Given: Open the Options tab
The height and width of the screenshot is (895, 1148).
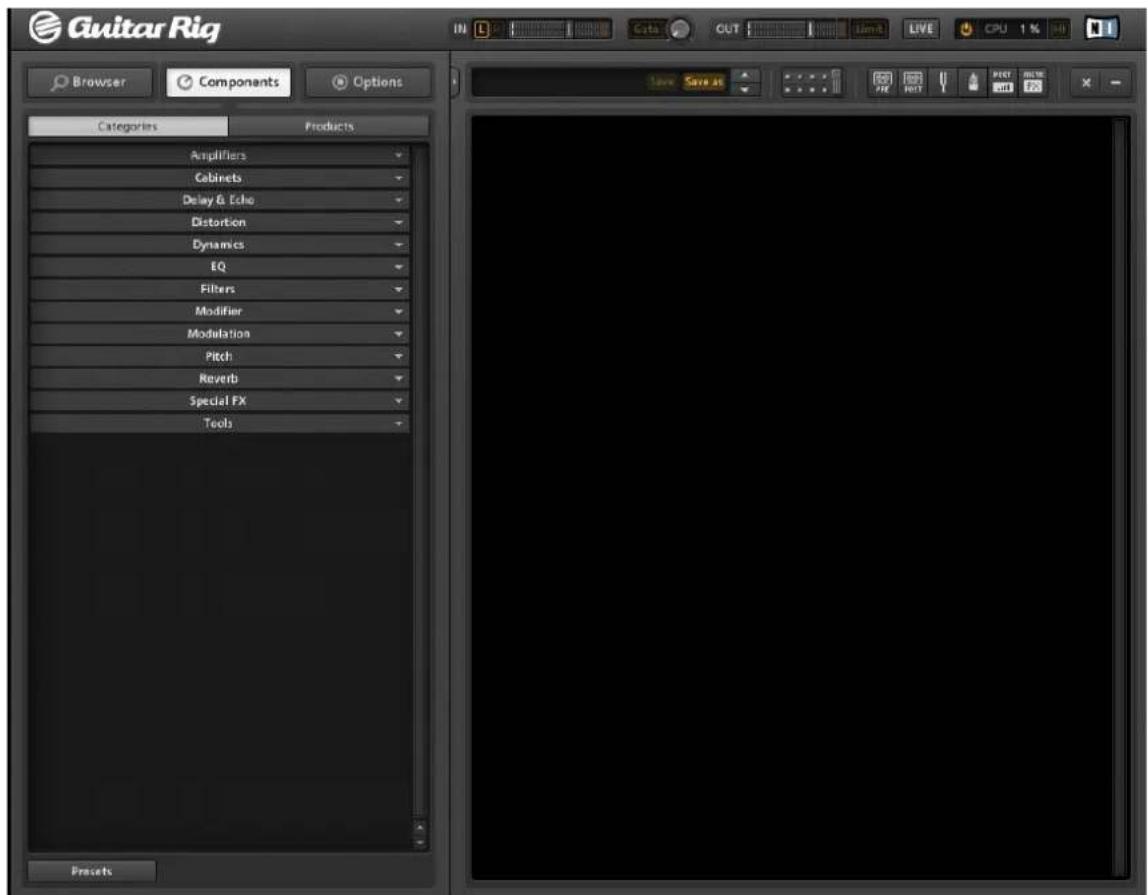Looking at the screenshot, I should tap(368, 82).
